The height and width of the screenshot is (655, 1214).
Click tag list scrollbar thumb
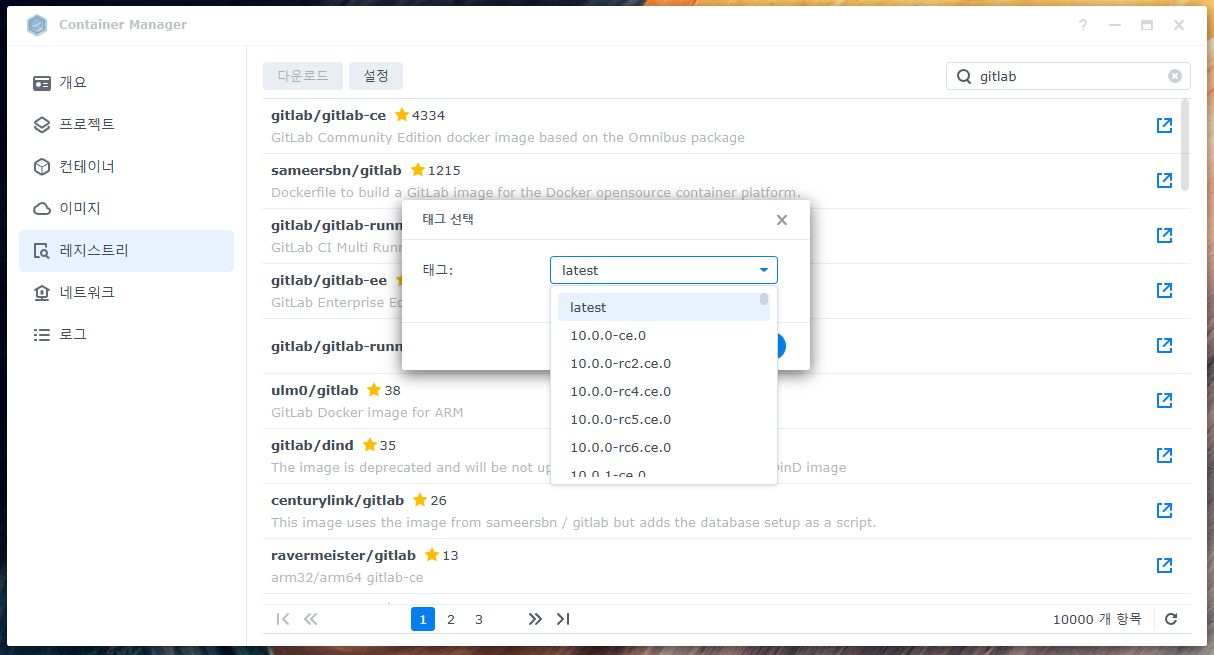click(764, 298)
